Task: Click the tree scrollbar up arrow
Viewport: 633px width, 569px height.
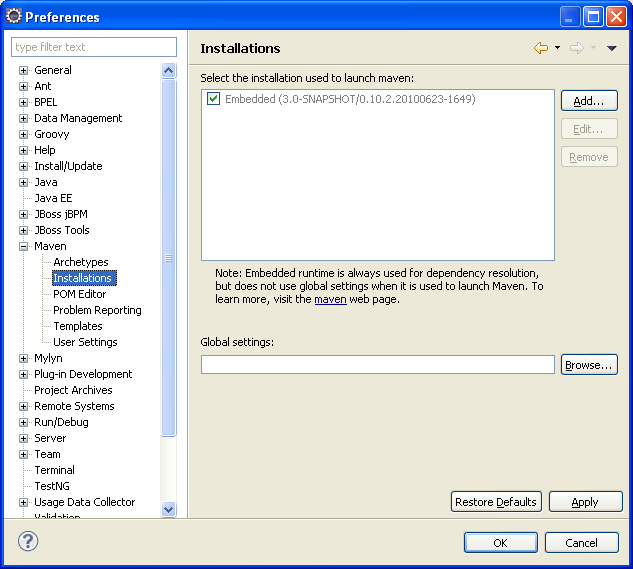Action: tap(168, 70)
